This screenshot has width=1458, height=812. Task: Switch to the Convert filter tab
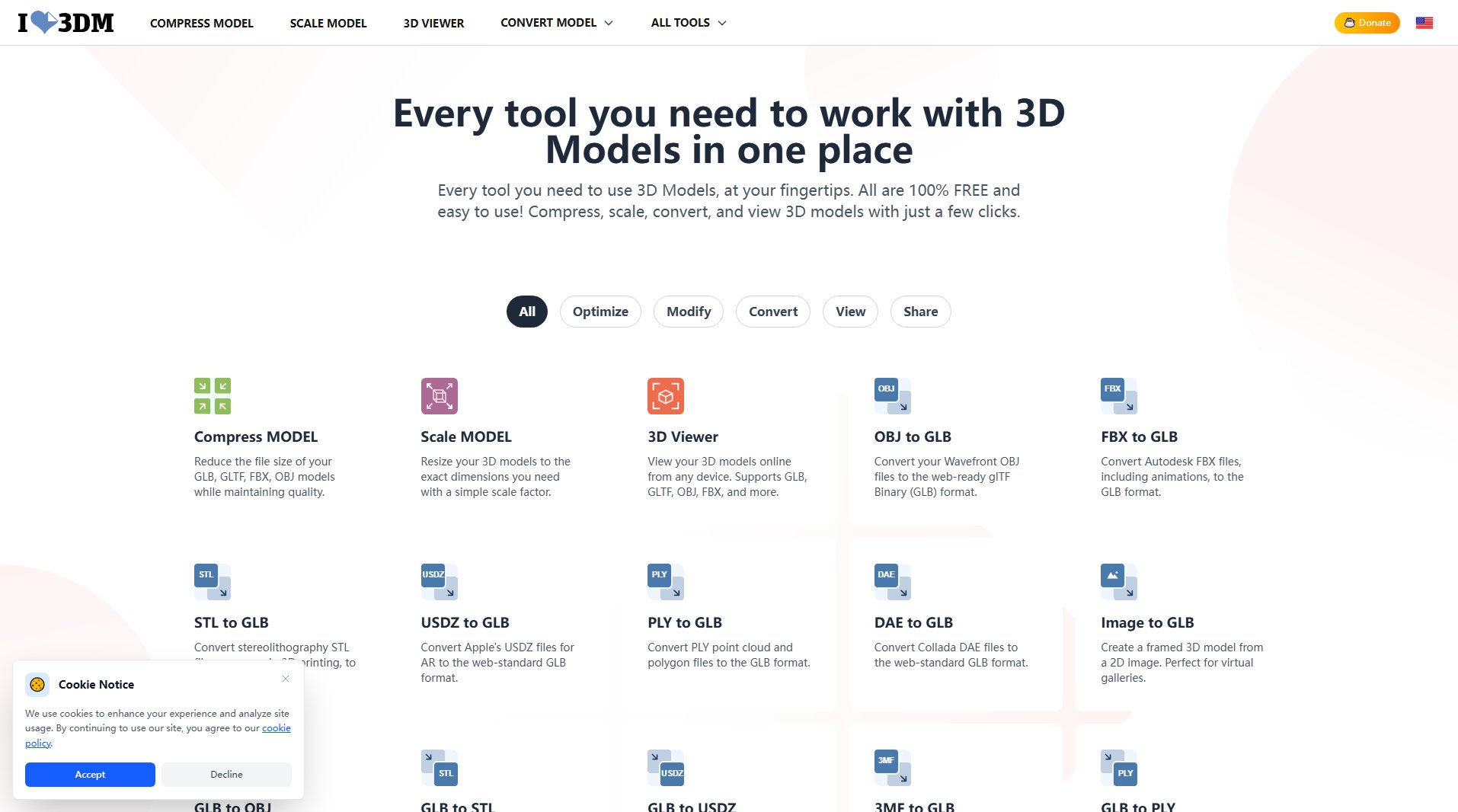tap(772, 312)
